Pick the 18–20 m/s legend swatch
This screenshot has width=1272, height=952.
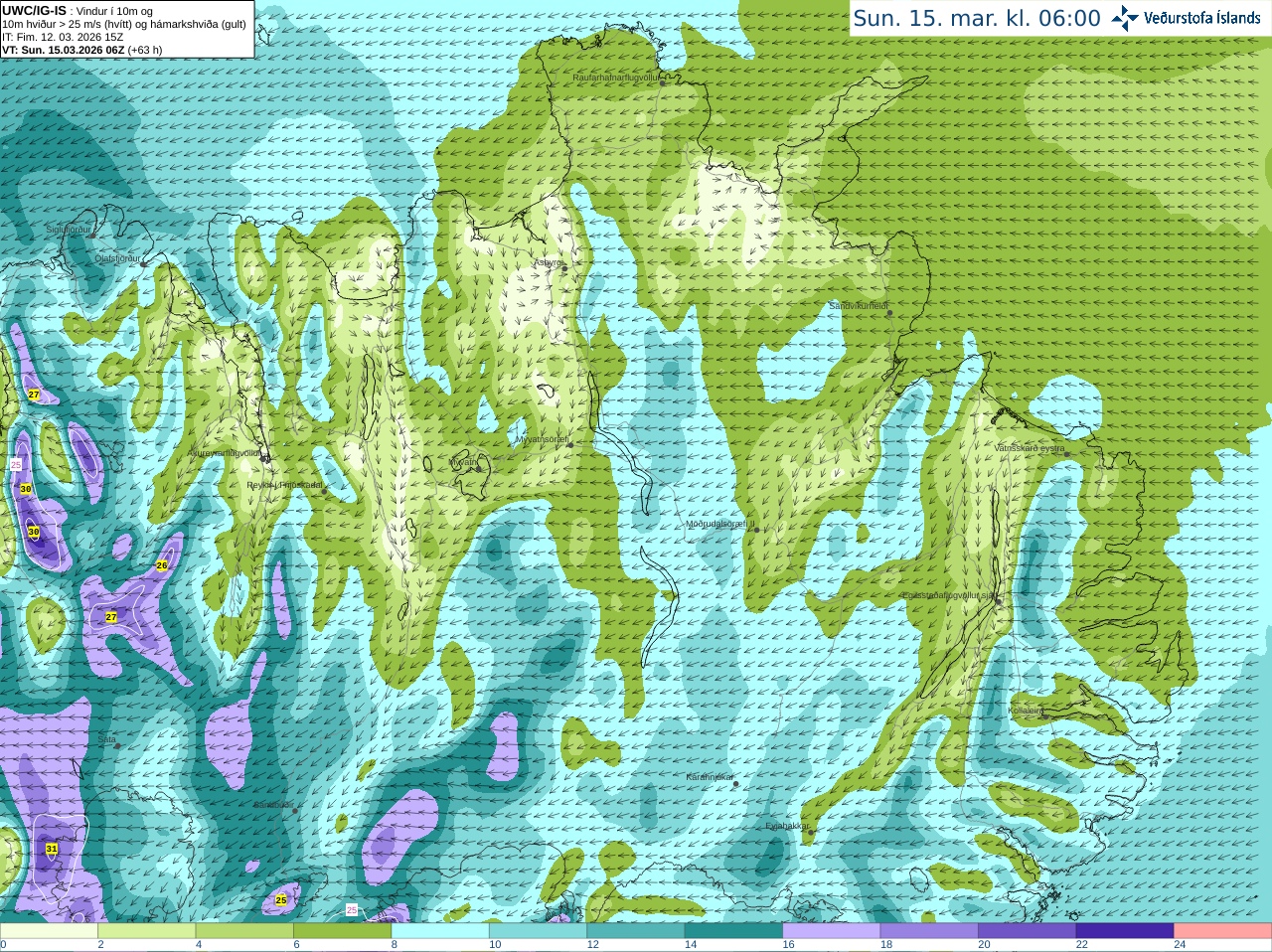[x=929, y=931]
